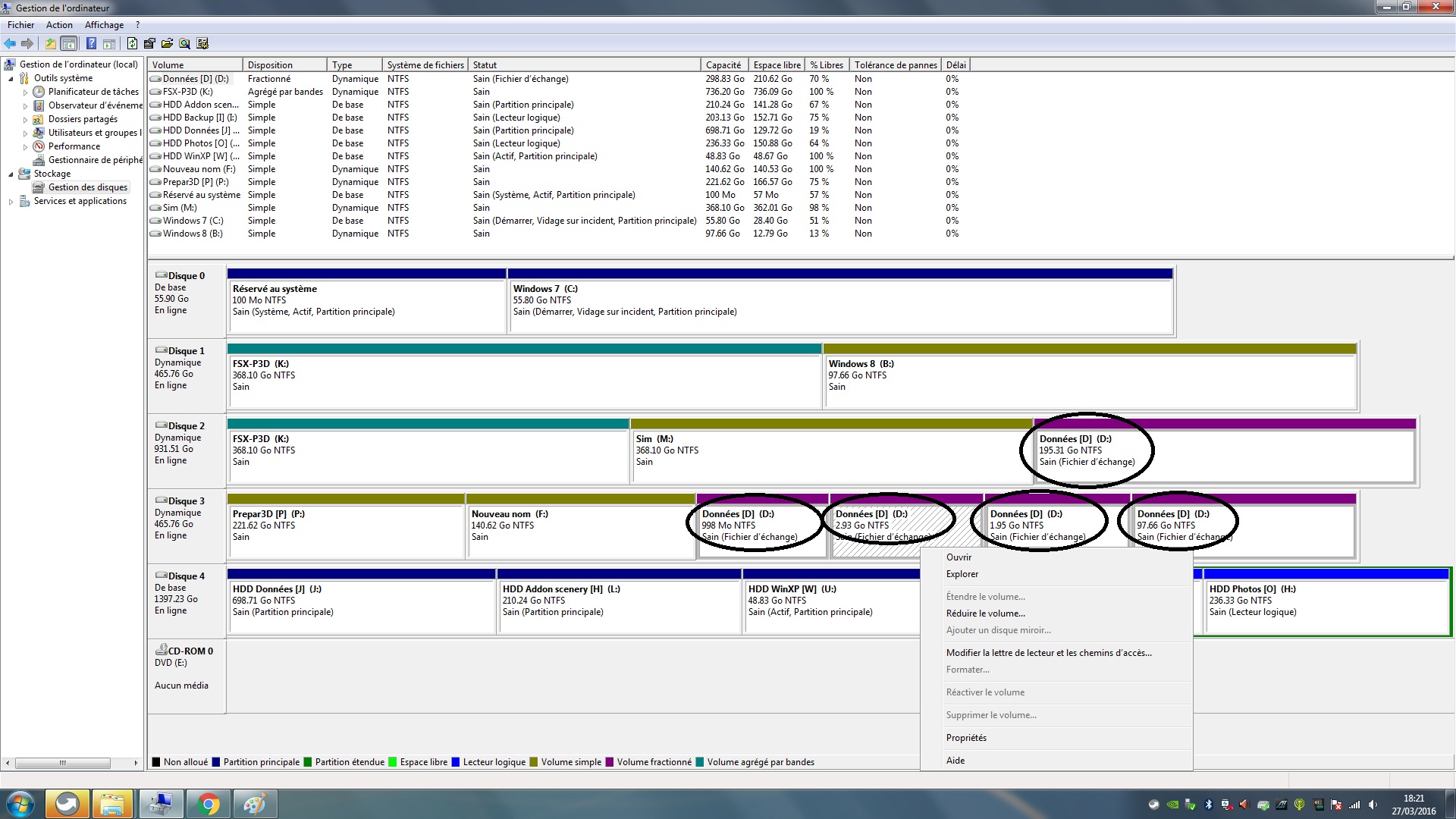
Task: Click the Action Center flag tray icon
Action: tap(1336, 805)
